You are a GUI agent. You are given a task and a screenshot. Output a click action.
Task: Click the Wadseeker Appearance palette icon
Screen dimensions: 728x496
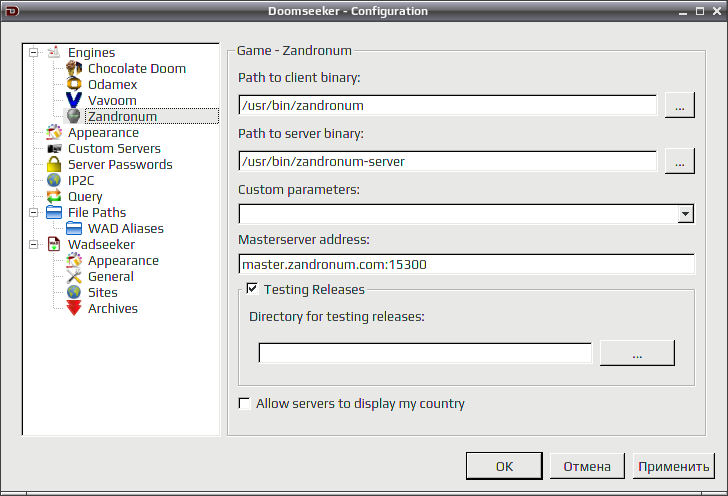(x=74, y=261)
